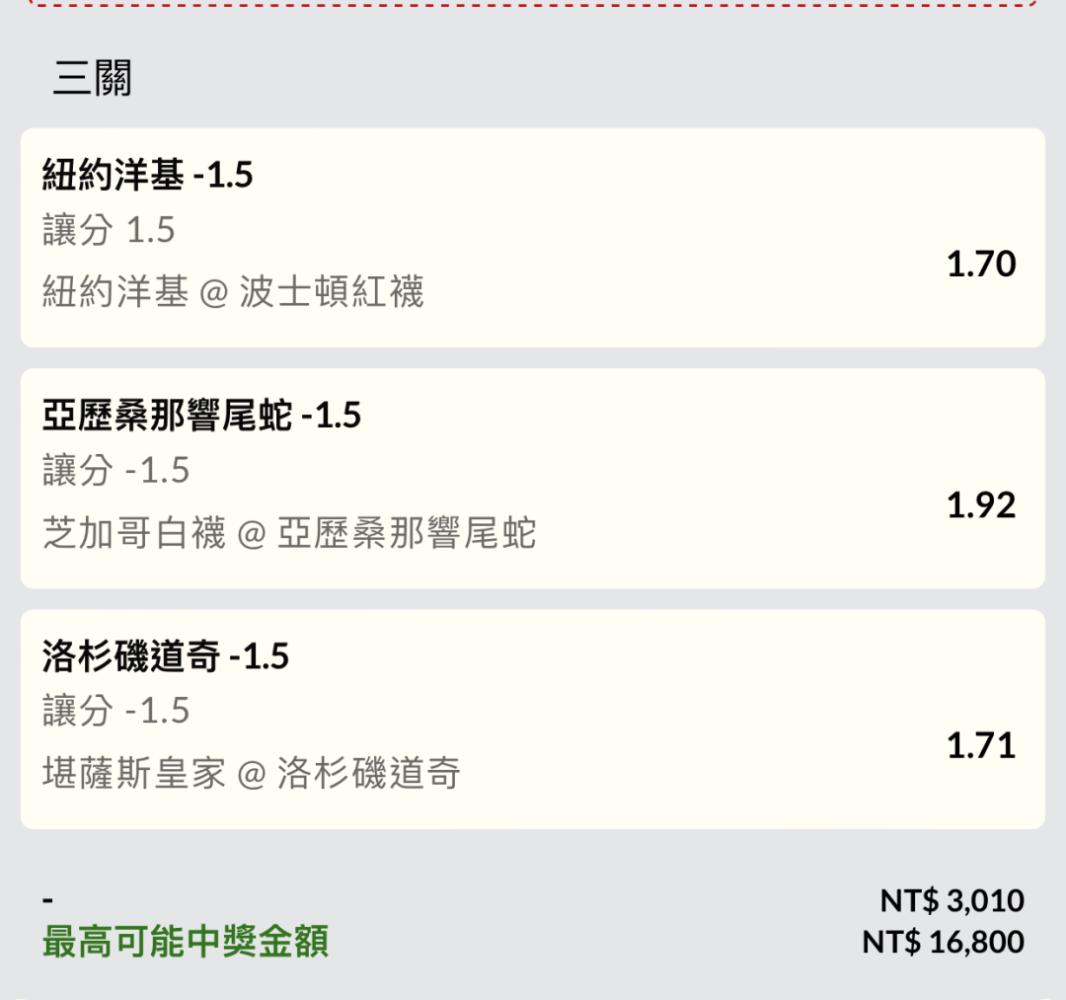Click the 亞歷桑那響尾蛇 -1.5 title text
This screenshot has height=1000, width=1066.
[201, 415]
